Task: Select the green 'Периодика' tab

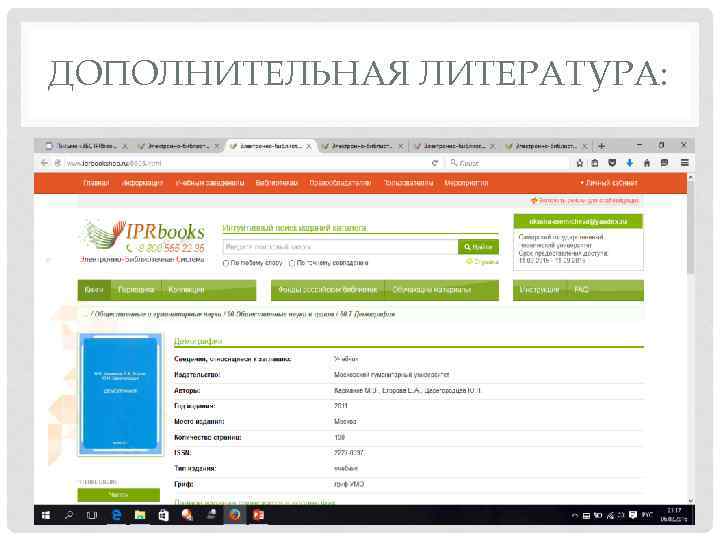Action: click(136, 290)
